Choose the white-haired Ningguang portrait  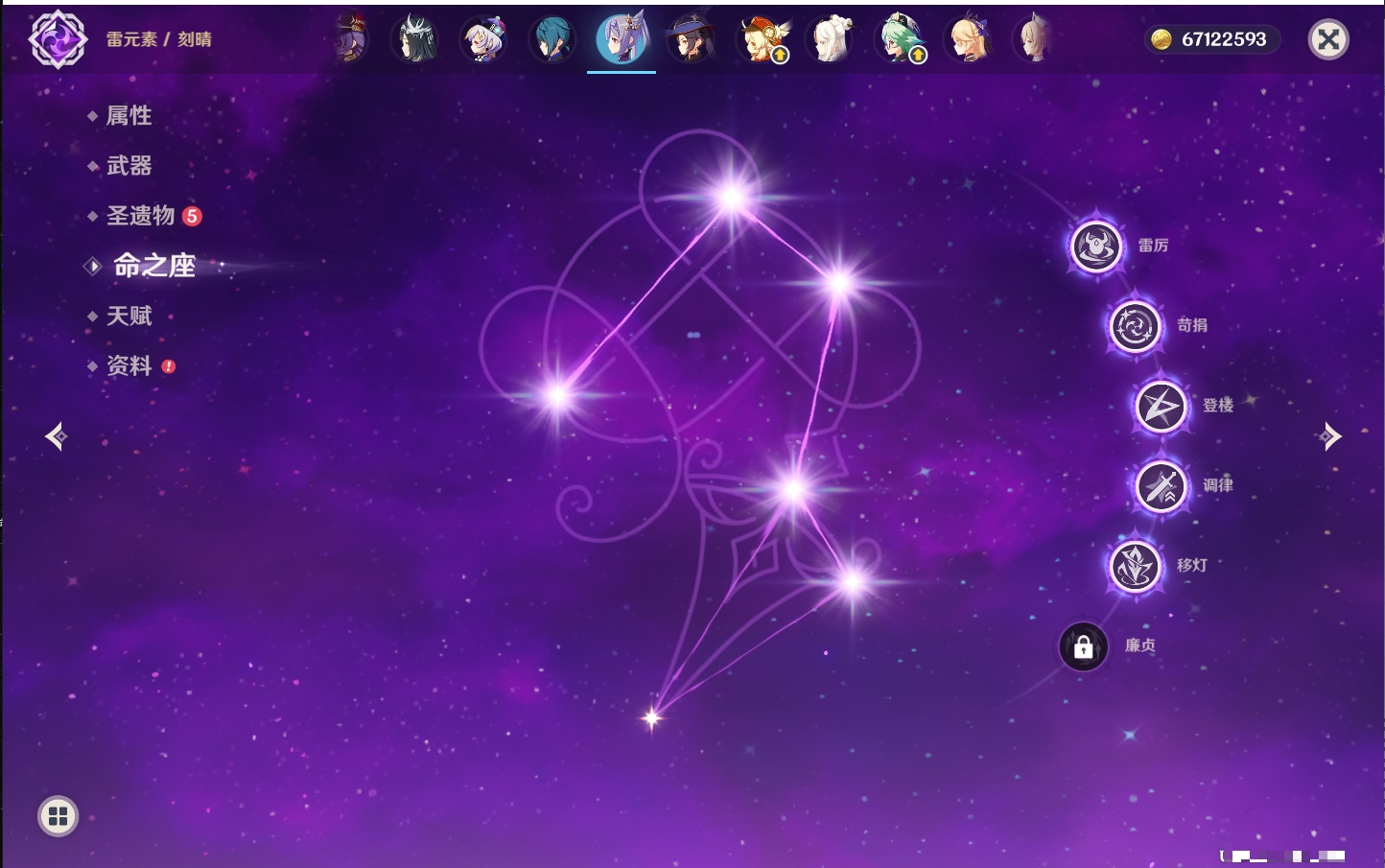830,39
